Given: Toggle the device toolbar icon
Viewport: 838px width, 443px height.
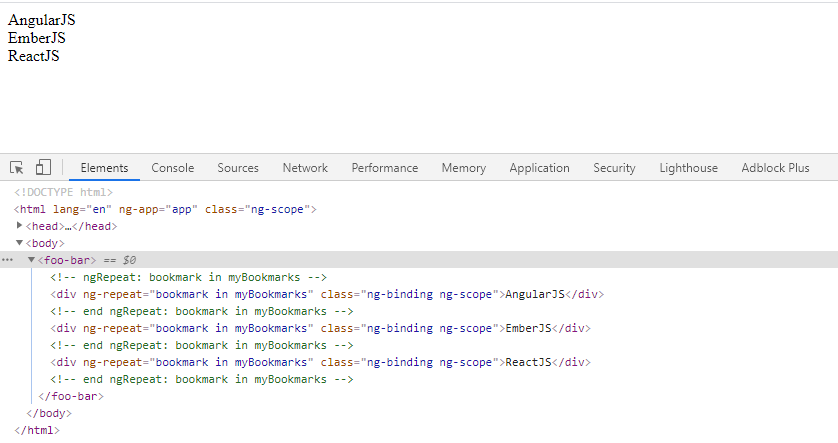Looking at the screenshot, I should pos(44,168).
